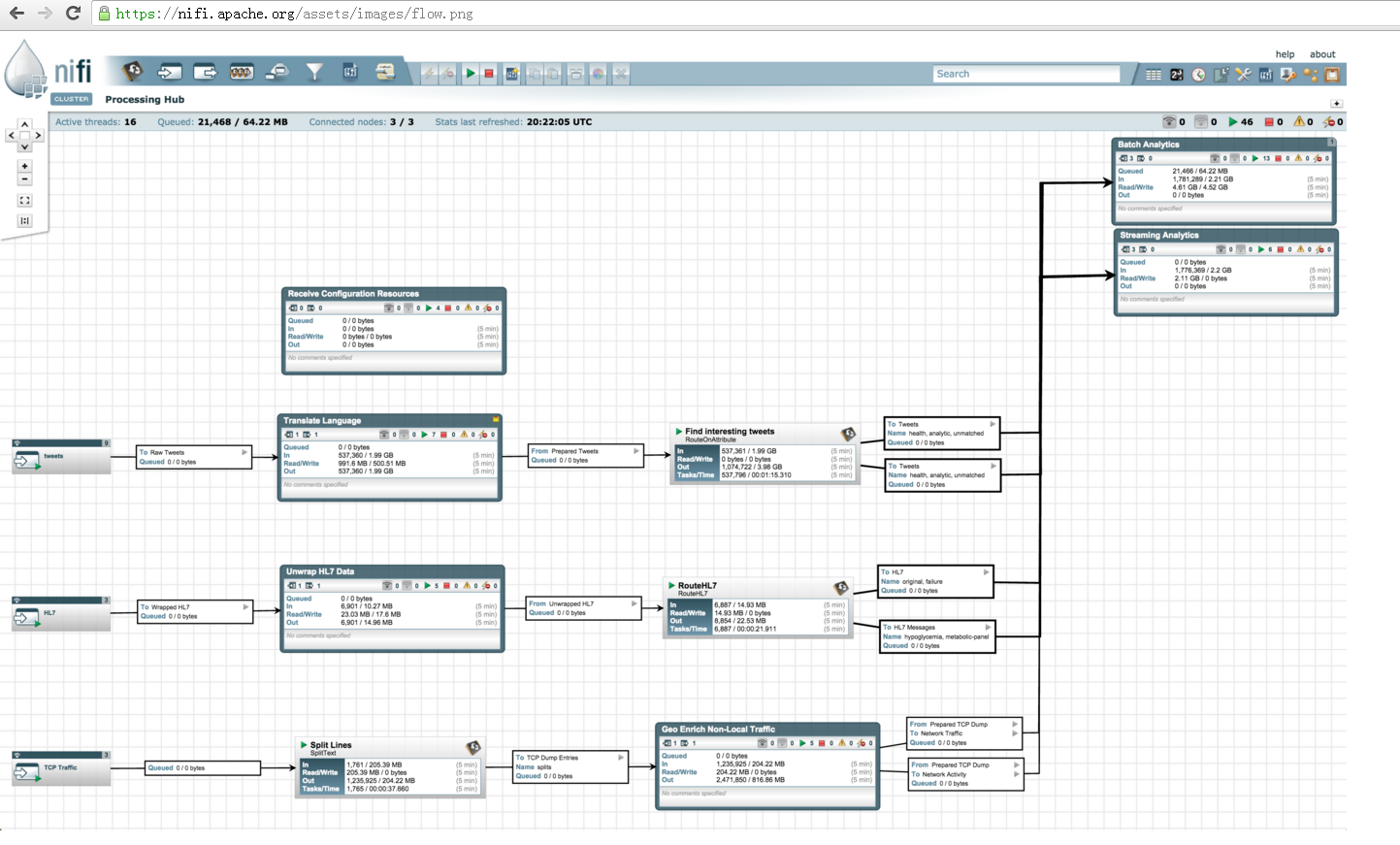Open the Data Provenance icon
Viewport: 1400px width, 845px height.
pyautogui.click(x=1221, y=75)
